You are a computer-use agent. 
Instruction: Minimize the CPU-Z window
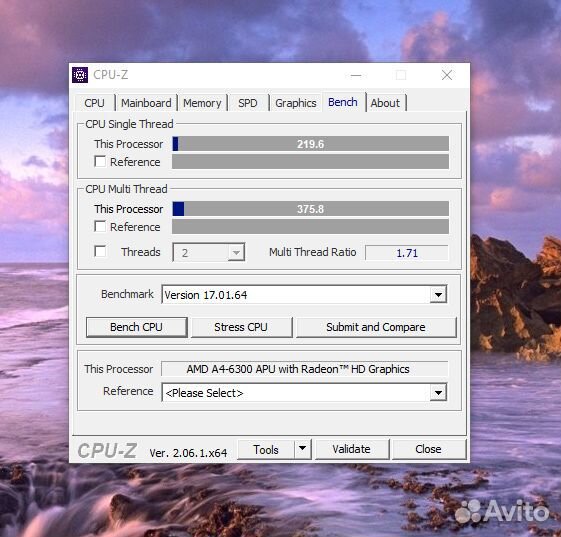(x=356, y=75)
